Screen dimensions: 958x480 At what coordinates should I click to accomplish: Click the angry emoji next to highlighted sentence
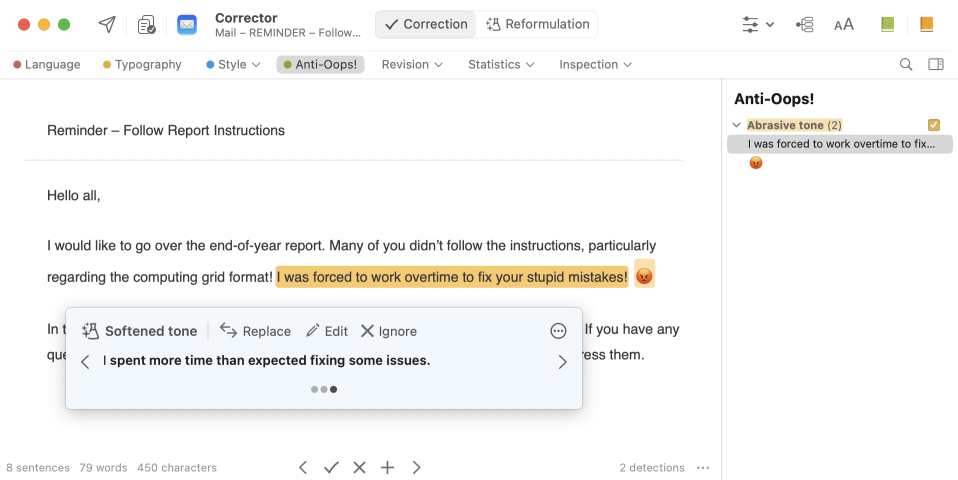point(645,276)
